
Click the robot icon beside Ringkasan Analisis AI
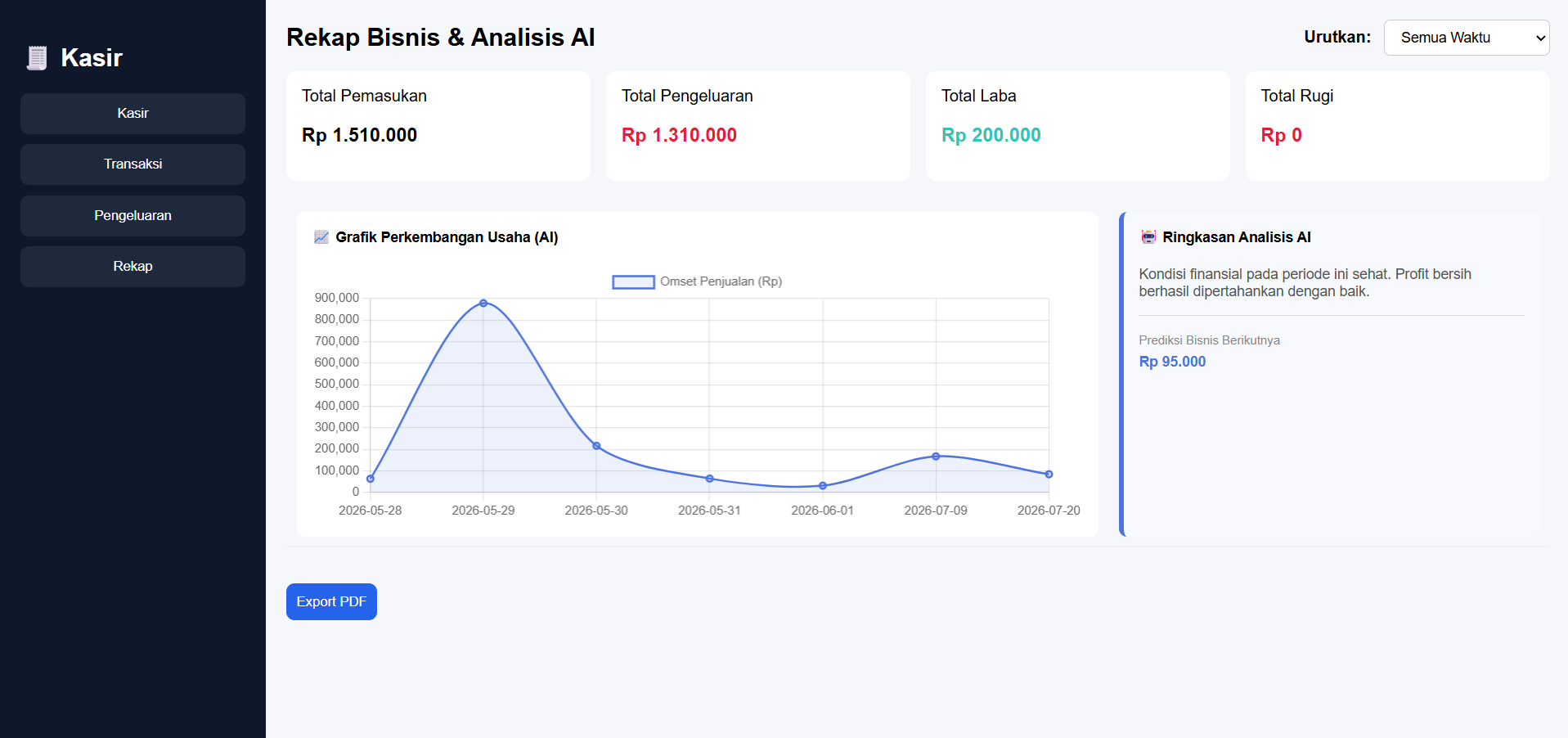1148,237
